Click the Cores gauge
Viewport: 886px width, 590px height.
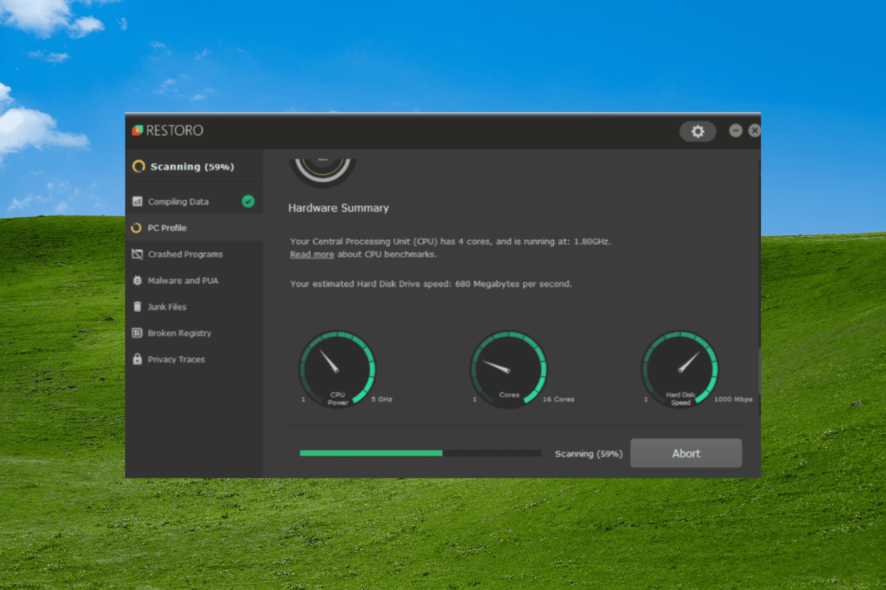(509, 369)
